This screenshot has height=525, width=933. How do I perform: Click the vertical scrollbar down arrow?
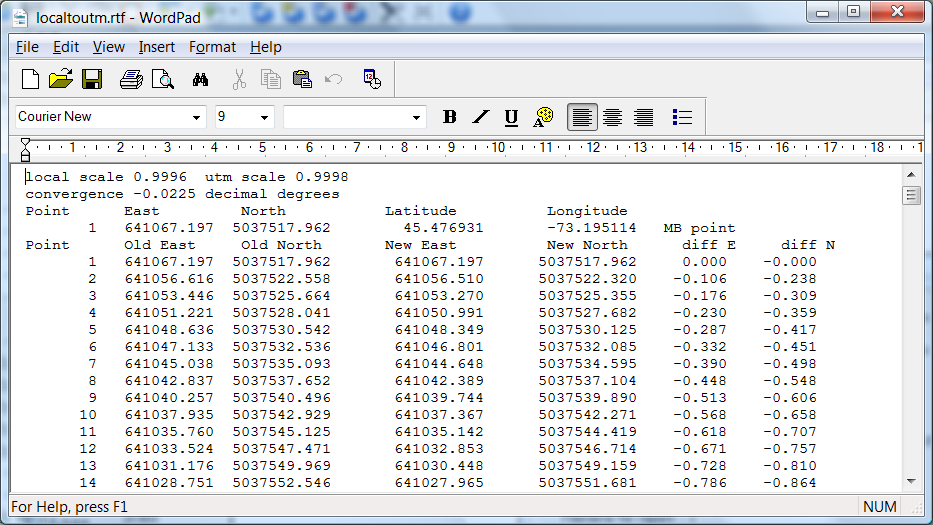point(911,481)
